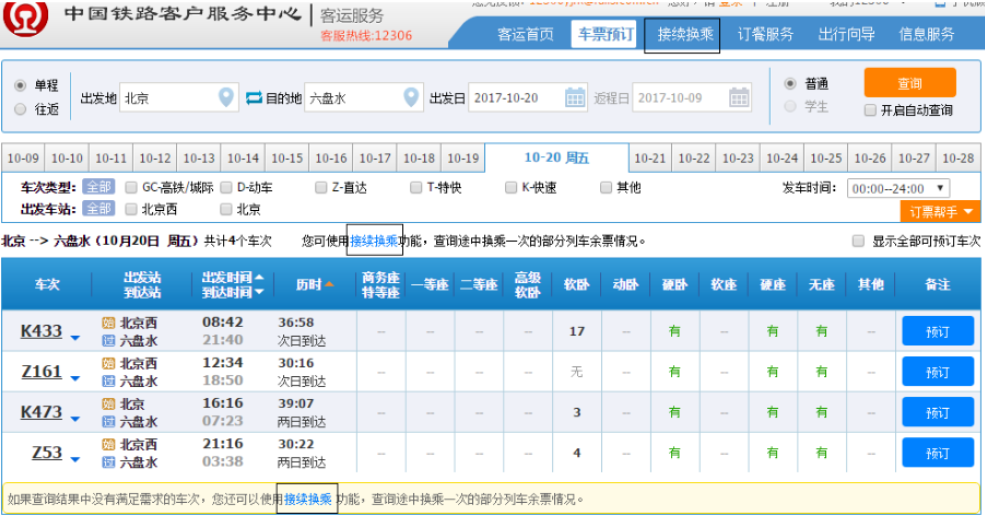Enable 显示全部可预订车次 checkbox
This screenshot has width=985, height=517.
tap(858, 241)
